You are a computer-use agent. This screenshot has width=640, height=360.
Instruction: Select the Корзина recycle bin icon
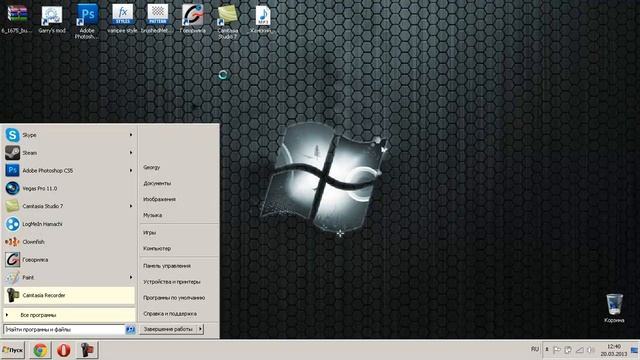click(x=614, y=308)
